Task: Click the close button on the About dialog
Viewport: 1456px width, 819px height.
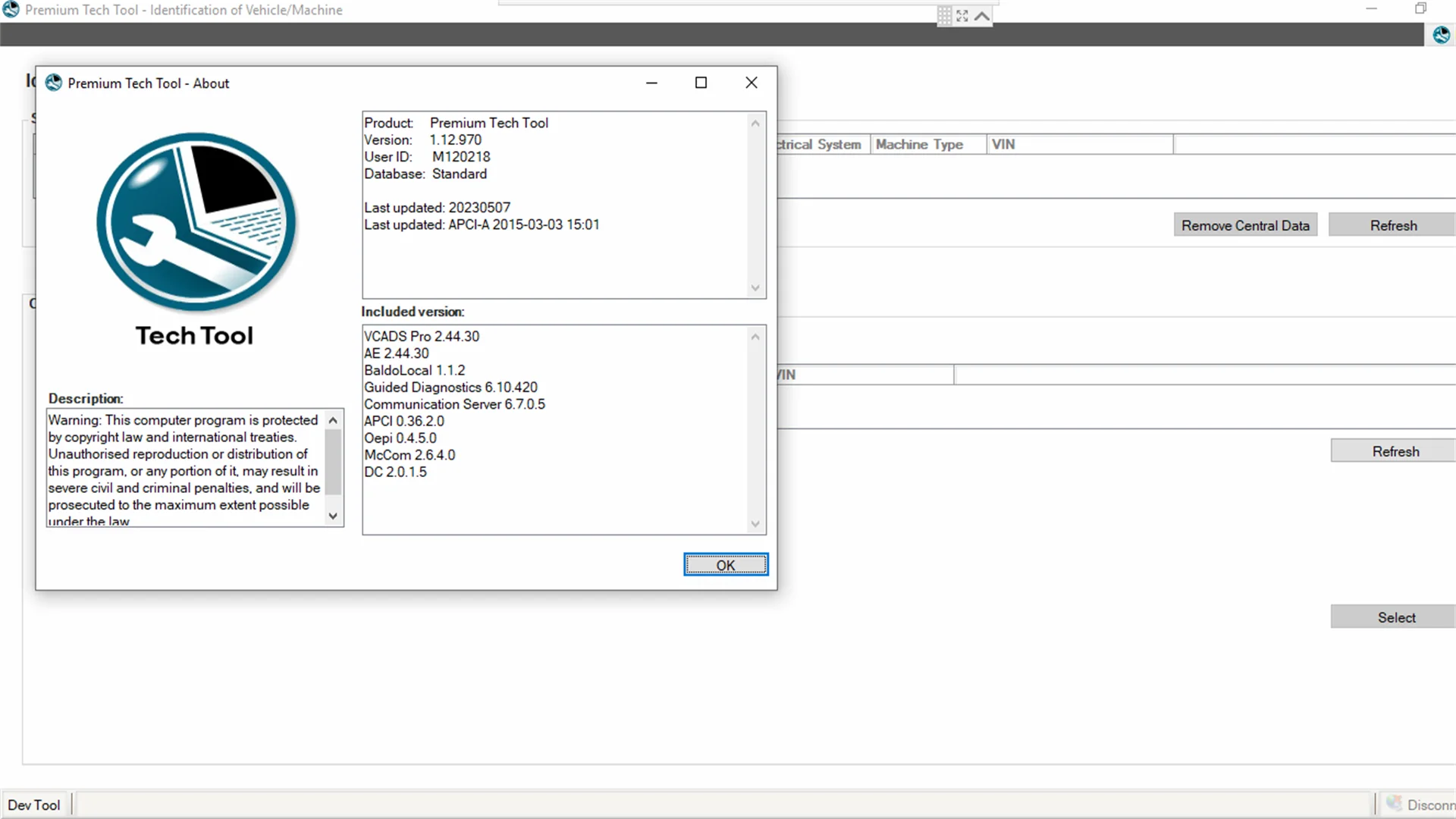Action: point(751,82)
